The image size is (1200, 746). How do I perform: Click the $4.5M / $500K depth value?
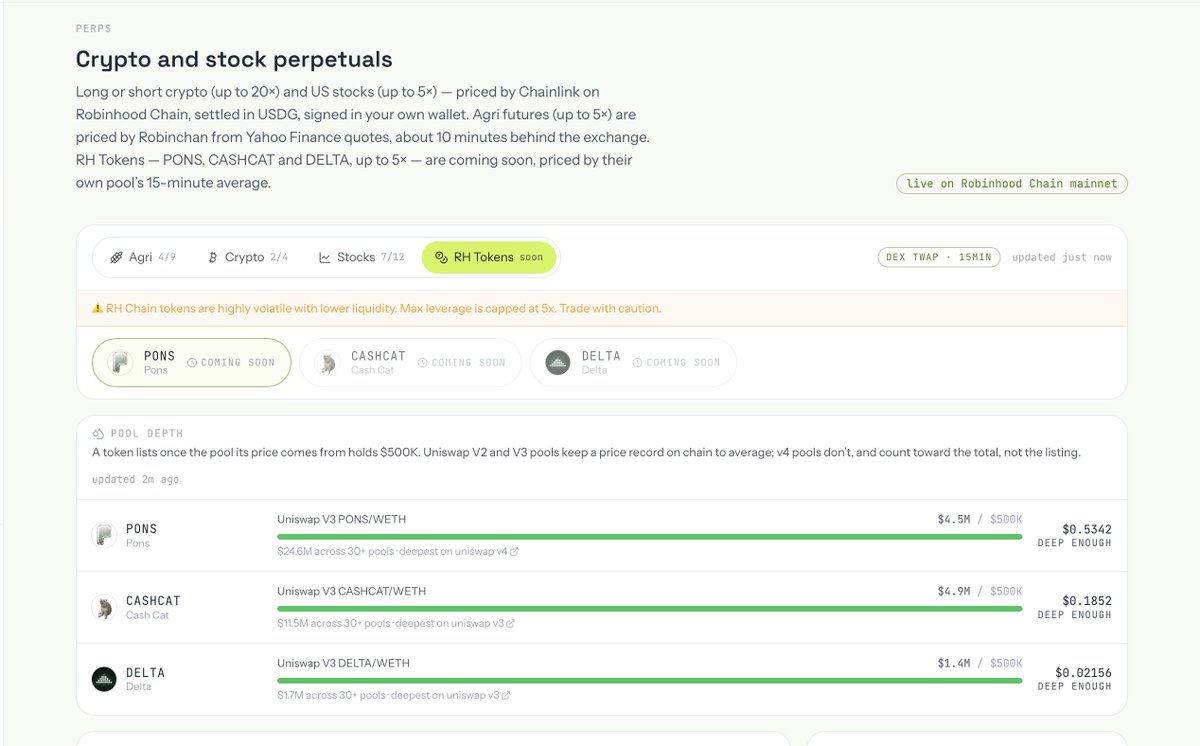980,519
